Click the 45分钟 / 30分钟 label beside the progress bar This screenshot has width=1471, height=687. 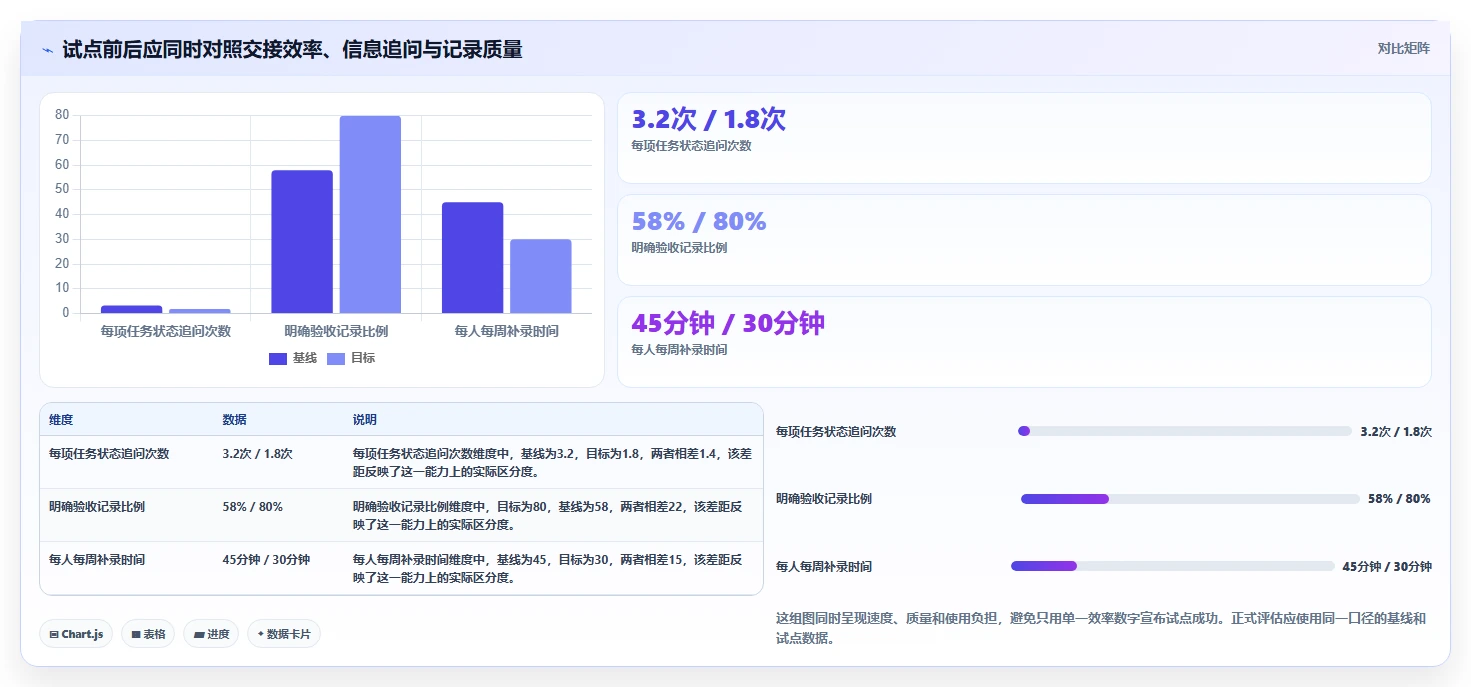pyautogui.click(x=1387, y=567)
